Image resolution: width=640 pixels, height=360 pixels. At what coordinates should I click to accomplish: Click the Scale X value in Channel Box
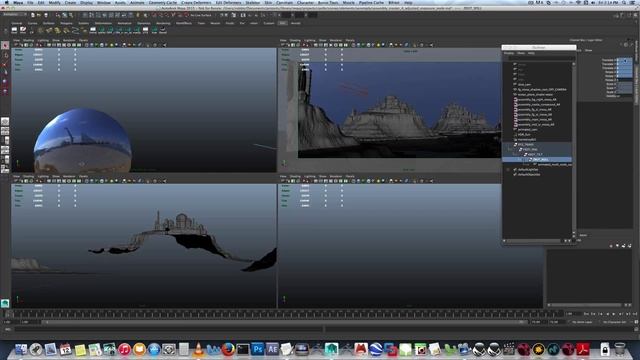(x=624, y=84)
